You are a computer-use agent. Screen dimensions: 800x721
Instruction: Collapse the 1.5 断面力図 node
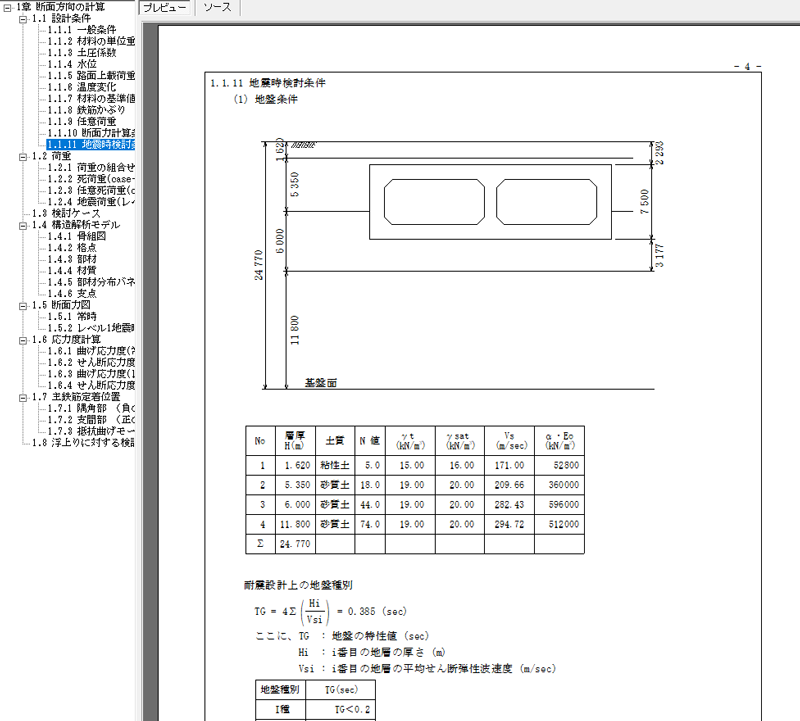click(23, 305)
